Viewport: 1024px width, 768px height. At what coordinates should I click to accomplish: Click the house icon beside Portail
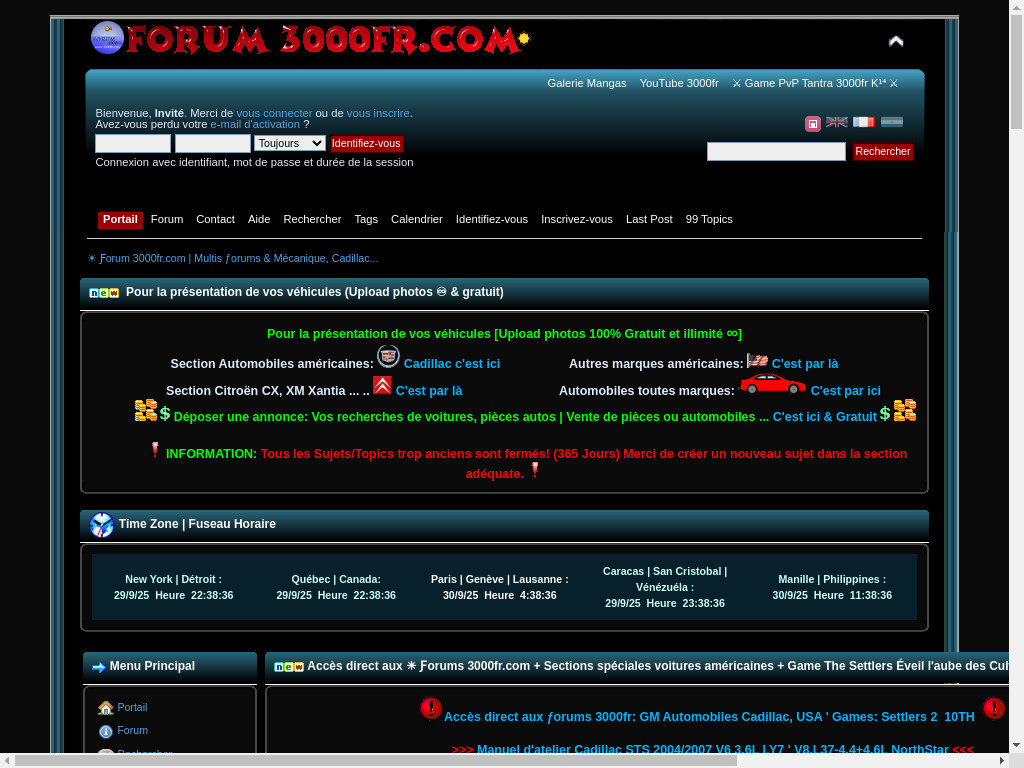coord(105,708)
